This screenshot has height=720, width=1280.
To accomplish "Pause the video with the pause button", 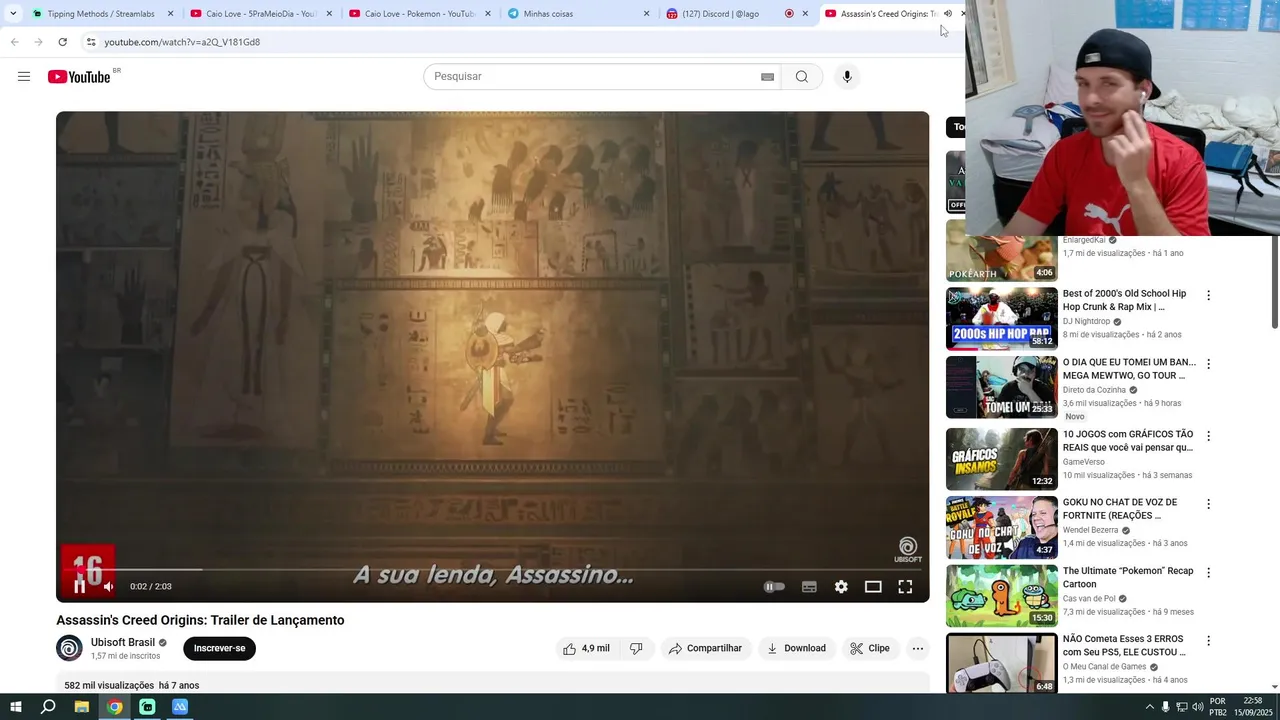I will 79,587.
